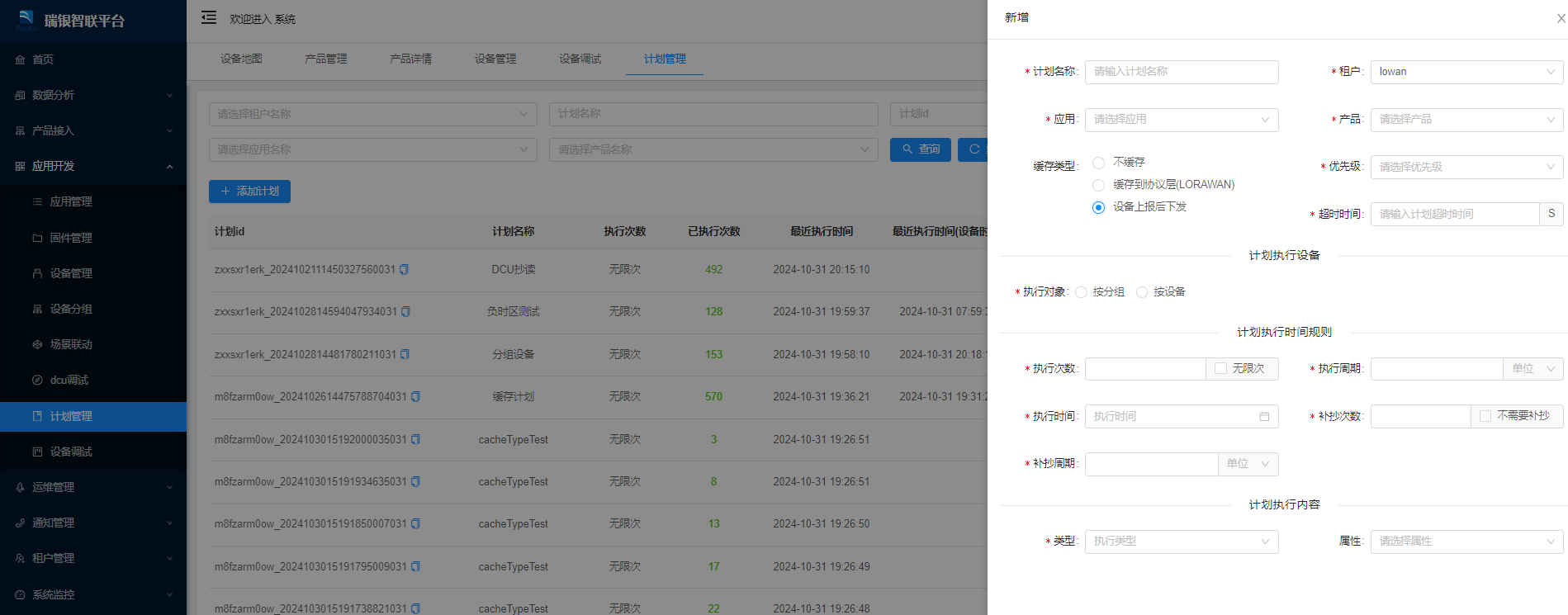Screen dimensions: 1568x615
Task: Open the 请选择优先级 dropdown
Action: coord(1466,167)
